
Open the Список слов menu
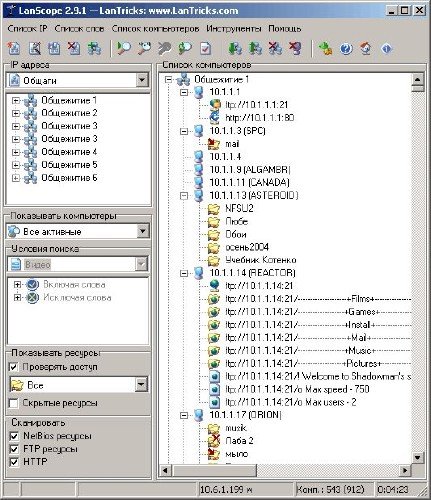pos(79,29)
